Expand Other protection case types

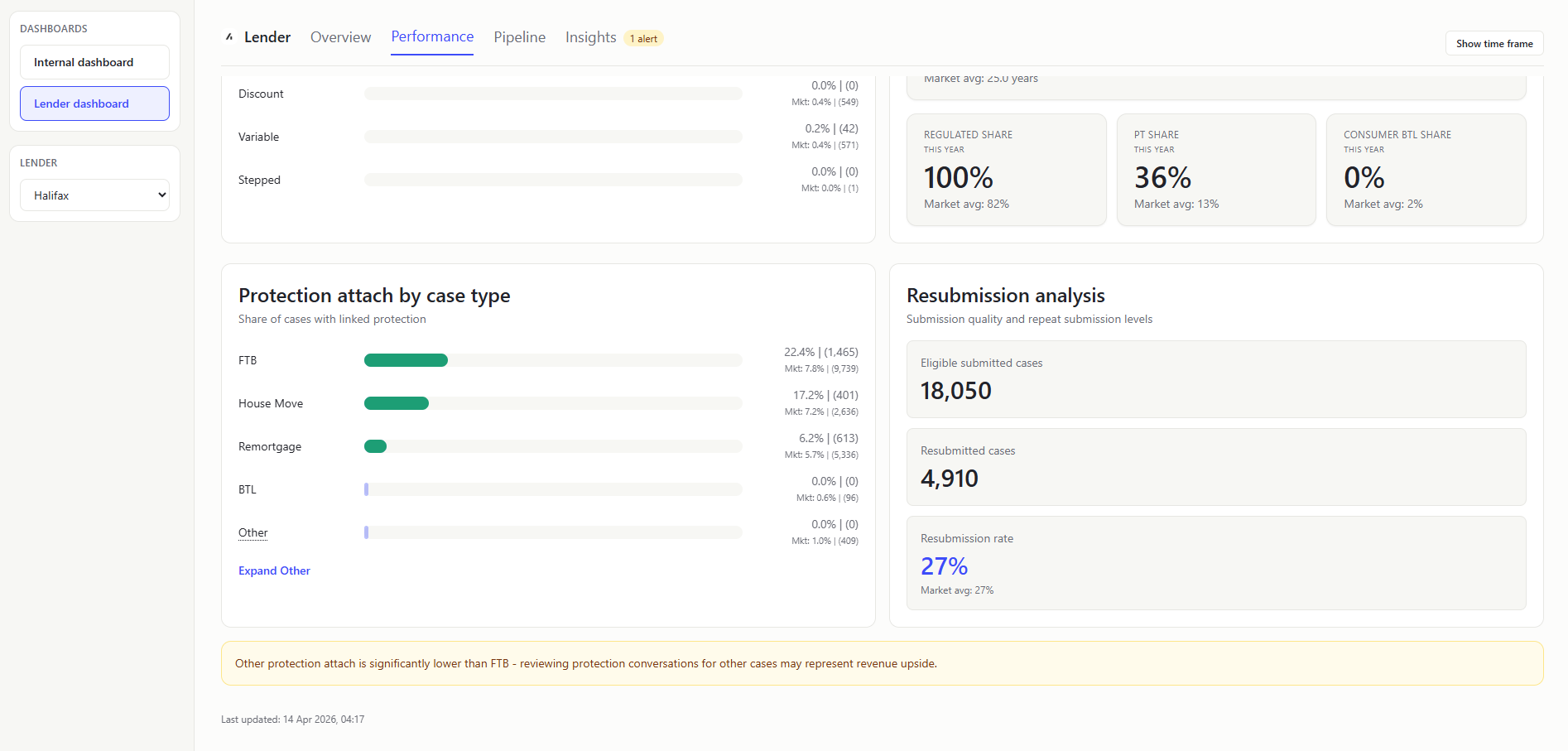click(x=274, y=570)
